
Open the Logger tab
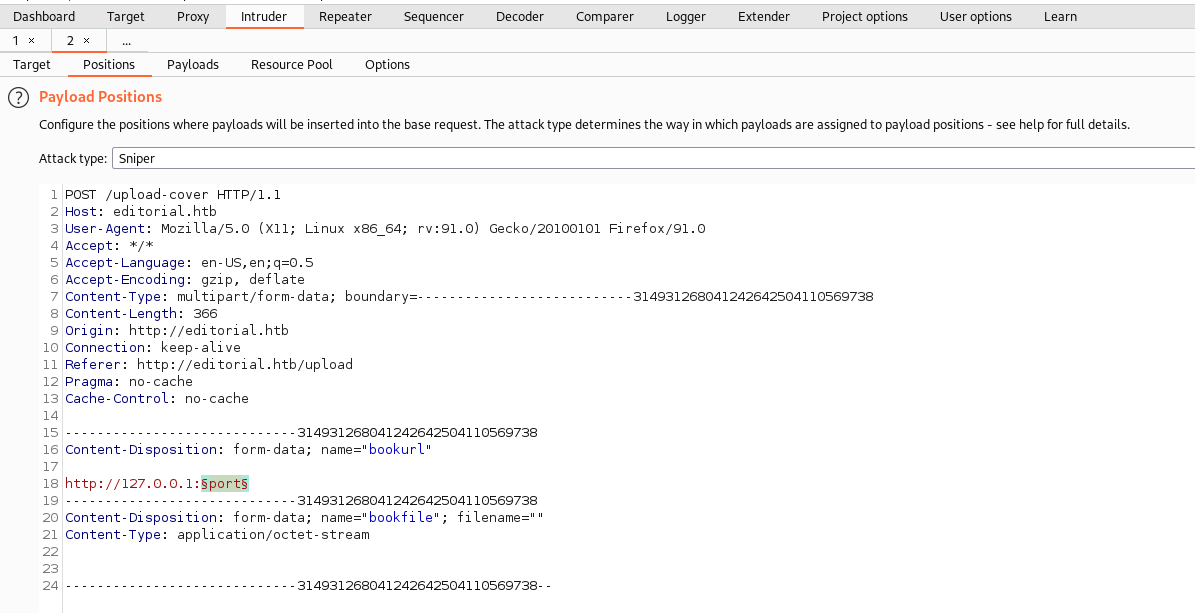coord(686,17)
